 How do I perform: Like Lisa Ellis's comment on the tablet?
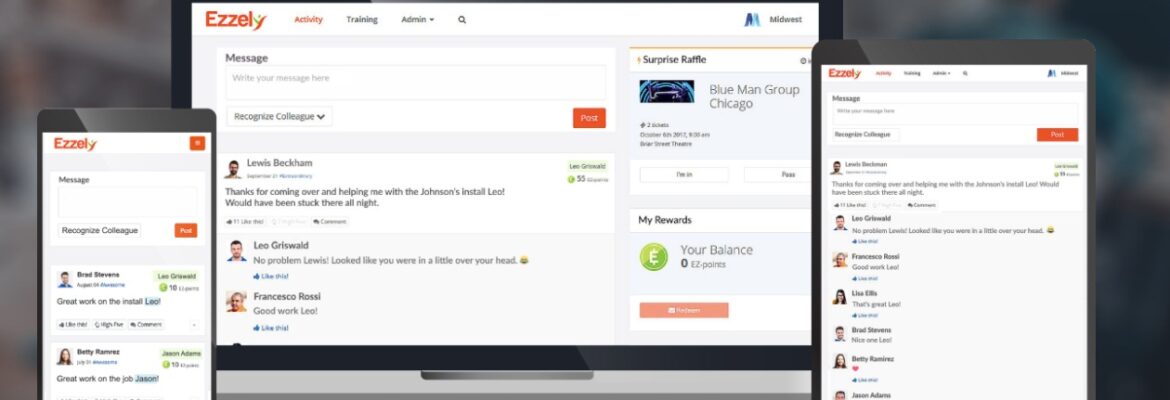click(x=866, y=316)
